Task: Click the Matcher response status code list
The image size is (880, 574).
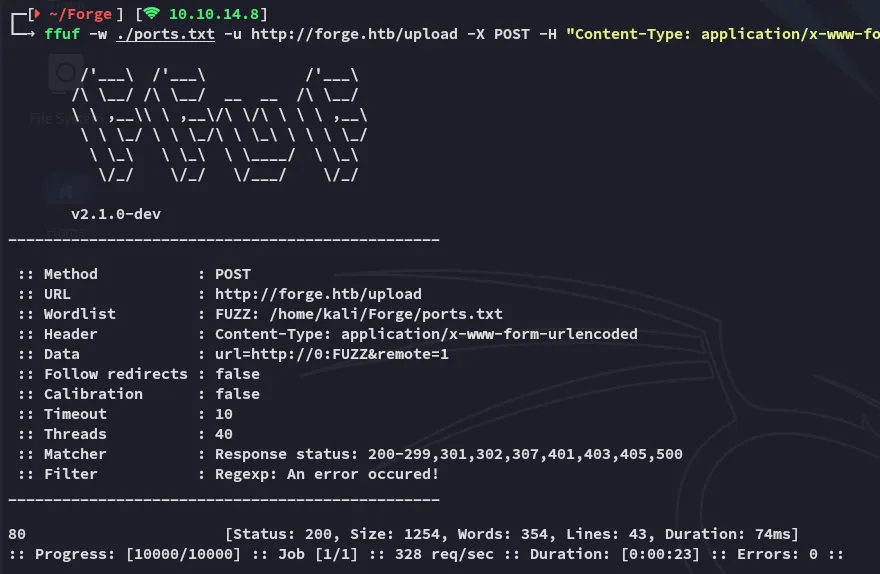Action: tap(449, 454)
